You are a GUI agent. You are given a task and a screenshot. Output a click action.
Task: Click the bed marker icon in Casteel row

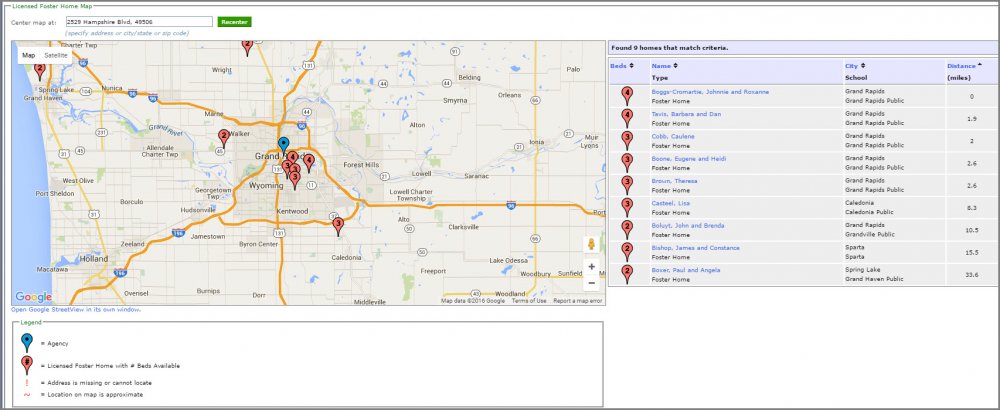[x=627, y=207]
